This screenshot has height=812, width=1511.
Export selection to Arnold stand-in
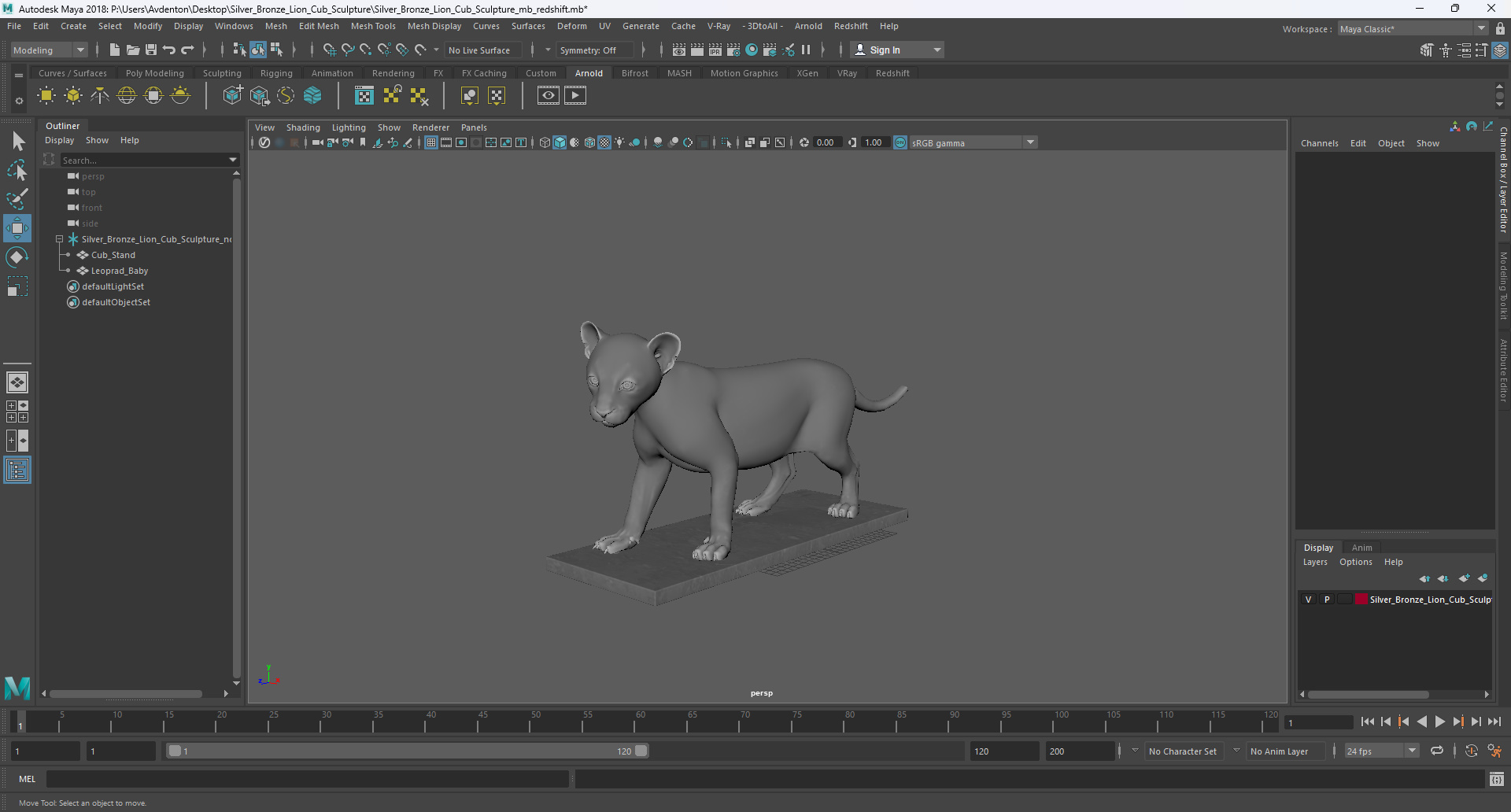point(259,96)
